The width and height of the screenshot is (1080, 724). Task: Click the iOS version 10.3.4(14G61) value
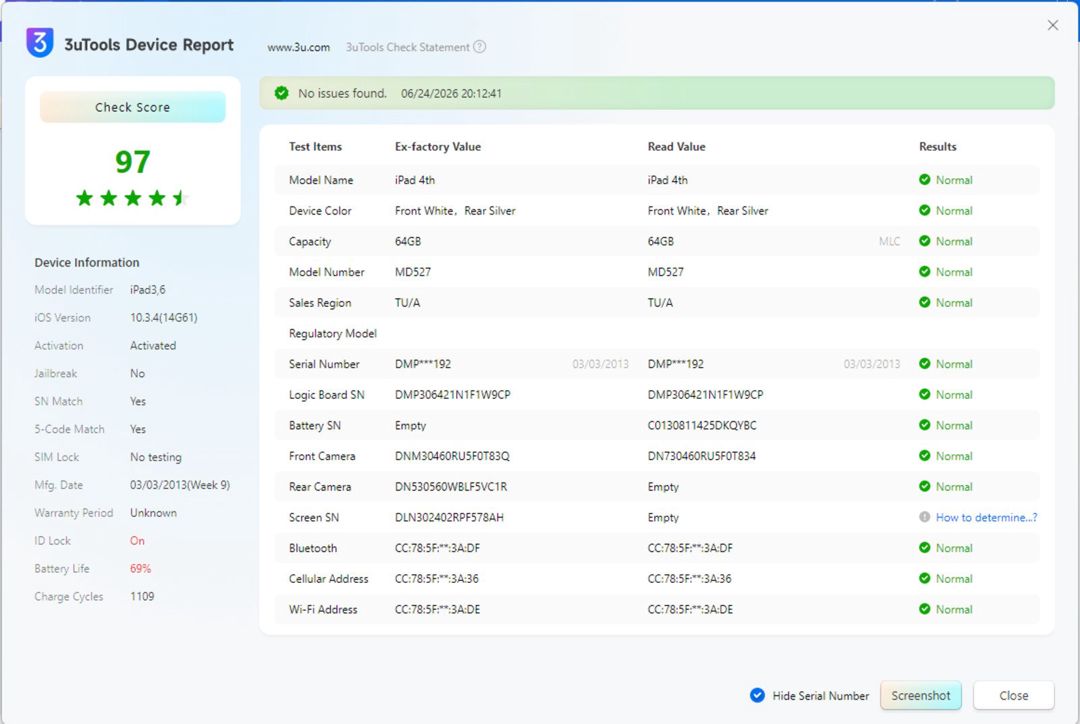pyautogui.click(x=164, y=318)
